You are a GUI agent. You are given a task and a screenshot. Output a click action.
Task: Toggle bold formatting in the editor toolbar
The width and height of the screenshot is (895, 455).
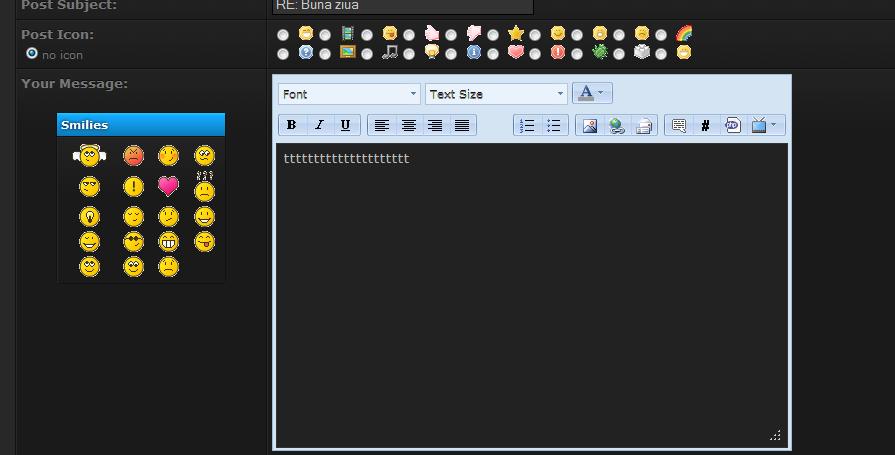point(292,125)
